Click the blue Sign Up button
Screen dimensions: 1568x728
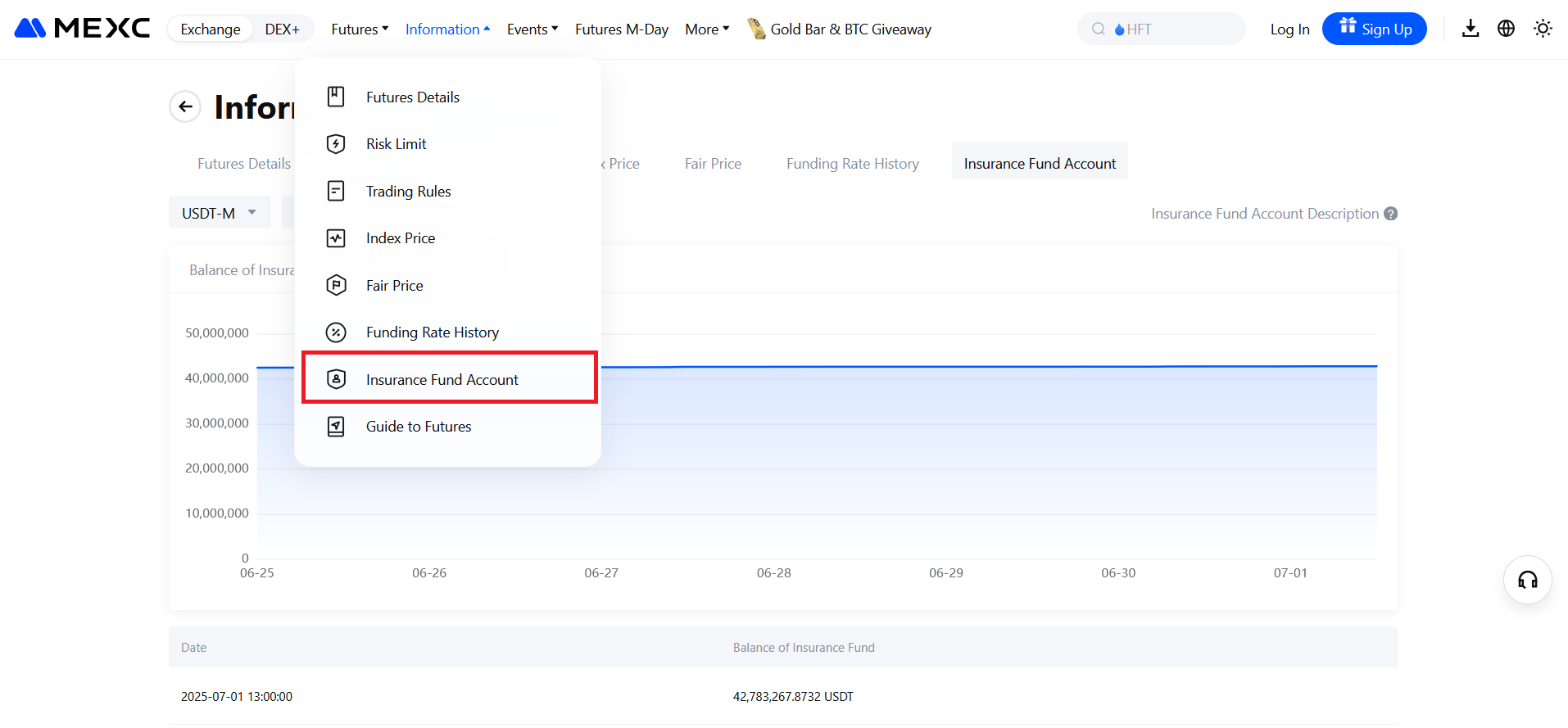(1374, 29)
